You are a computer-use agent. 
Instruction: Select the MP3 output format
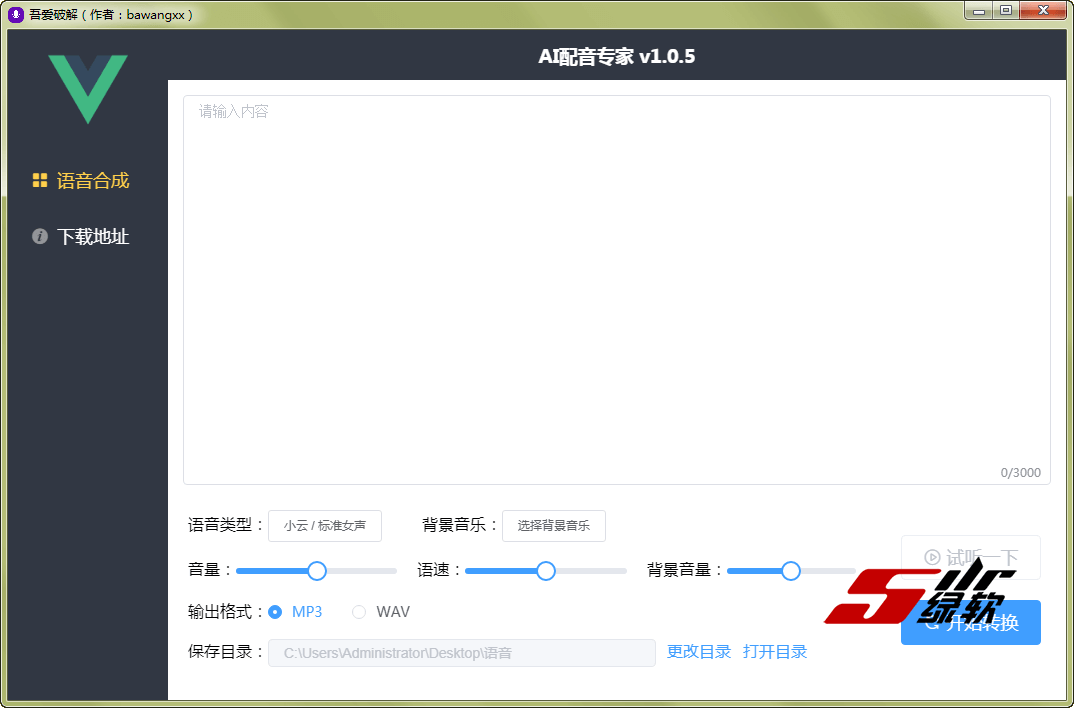pyautogui.click(x=276, y=612)
